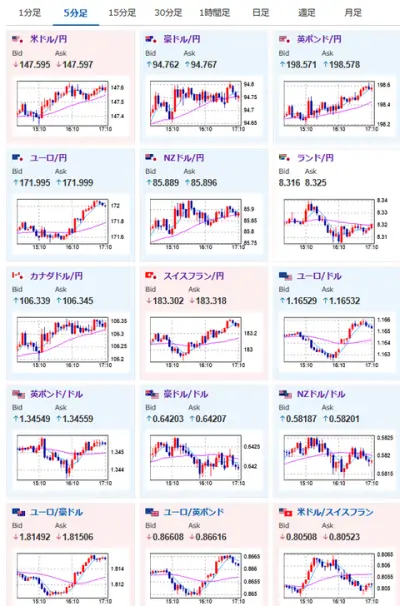Image resolution: width=400 pixels, height=606 pixels.
Task: Click the US flag icon beside 米ドル/円
Action: 18,39
